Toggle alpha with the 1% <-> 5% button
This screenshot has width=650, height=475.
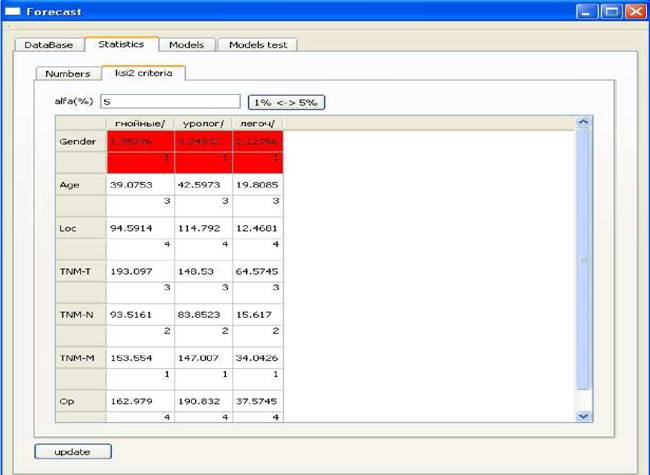tap(286, 102)
